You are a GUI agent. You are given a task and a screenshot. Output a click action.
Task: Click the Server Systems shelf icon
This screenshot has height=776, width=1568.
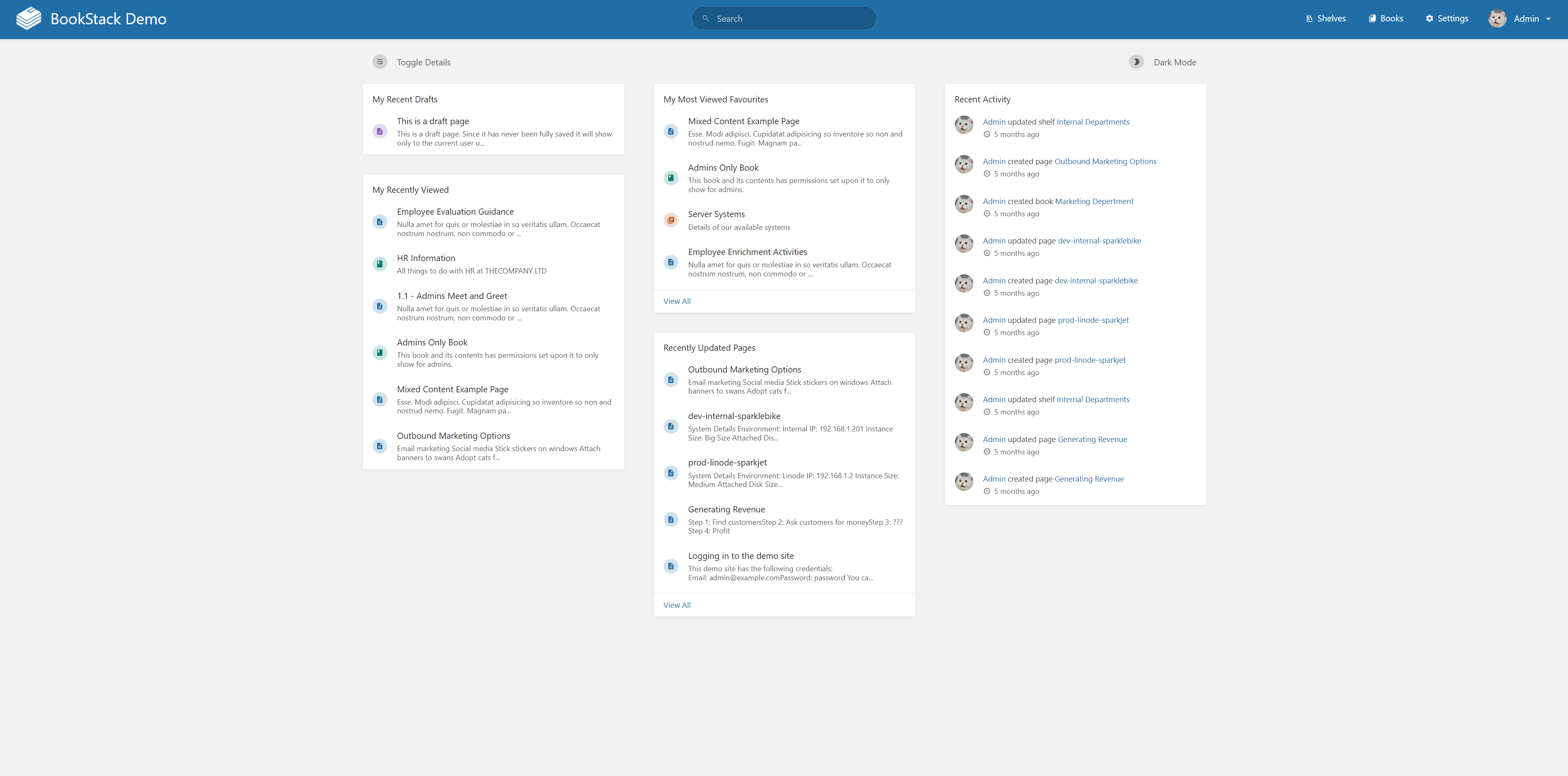[671, 220]
